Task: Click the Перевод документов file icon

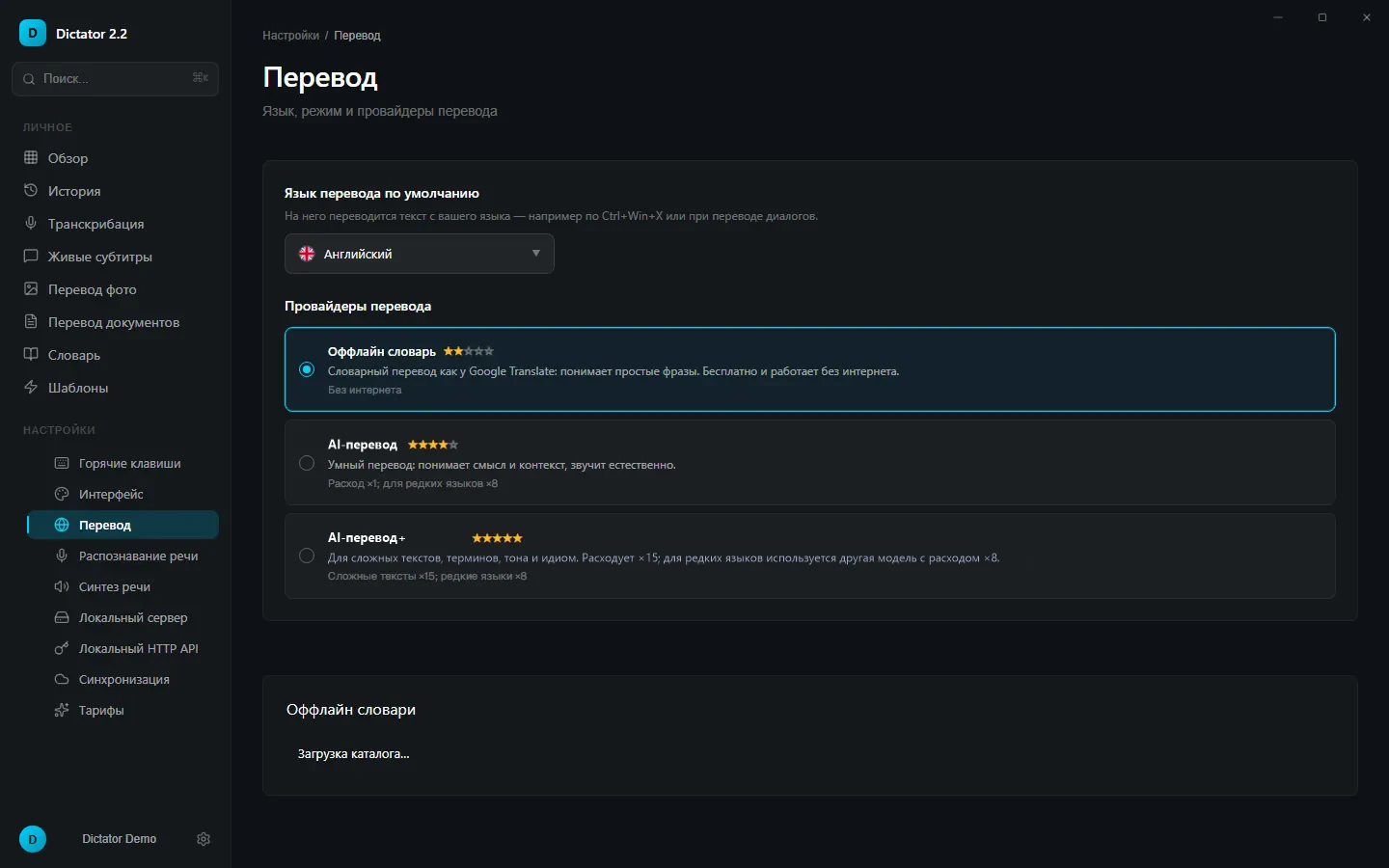Action: tap(31, 321)
